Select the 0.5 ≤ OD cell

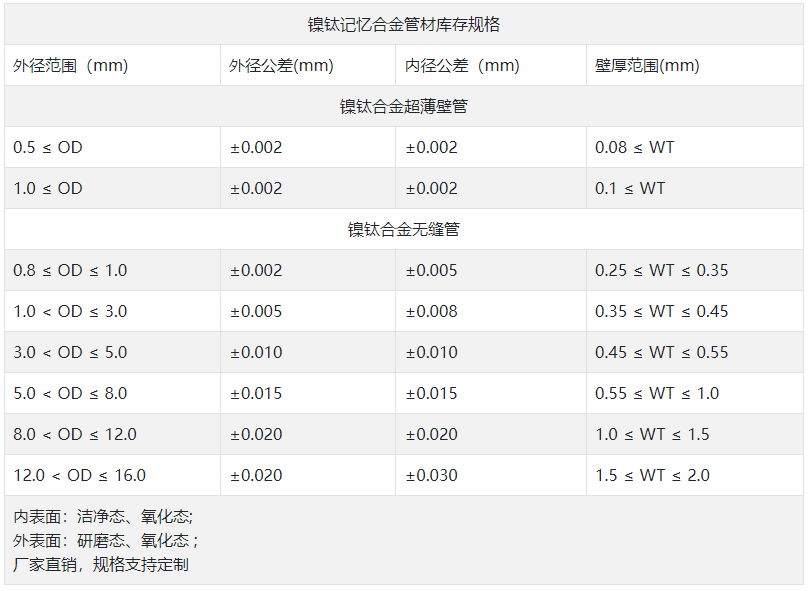click(x=41, y=147)
